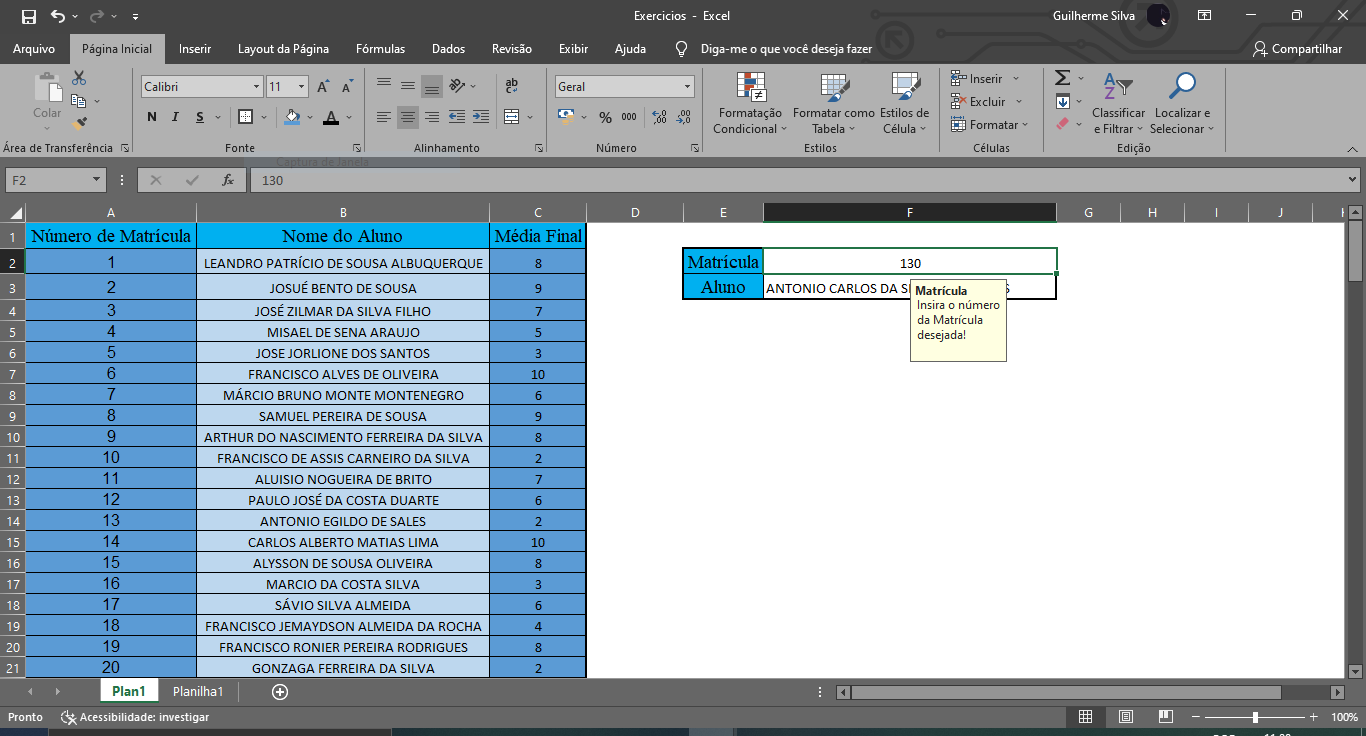Select cell containing JOSUÉ BENTO DE SOUSA

point(343,287)
